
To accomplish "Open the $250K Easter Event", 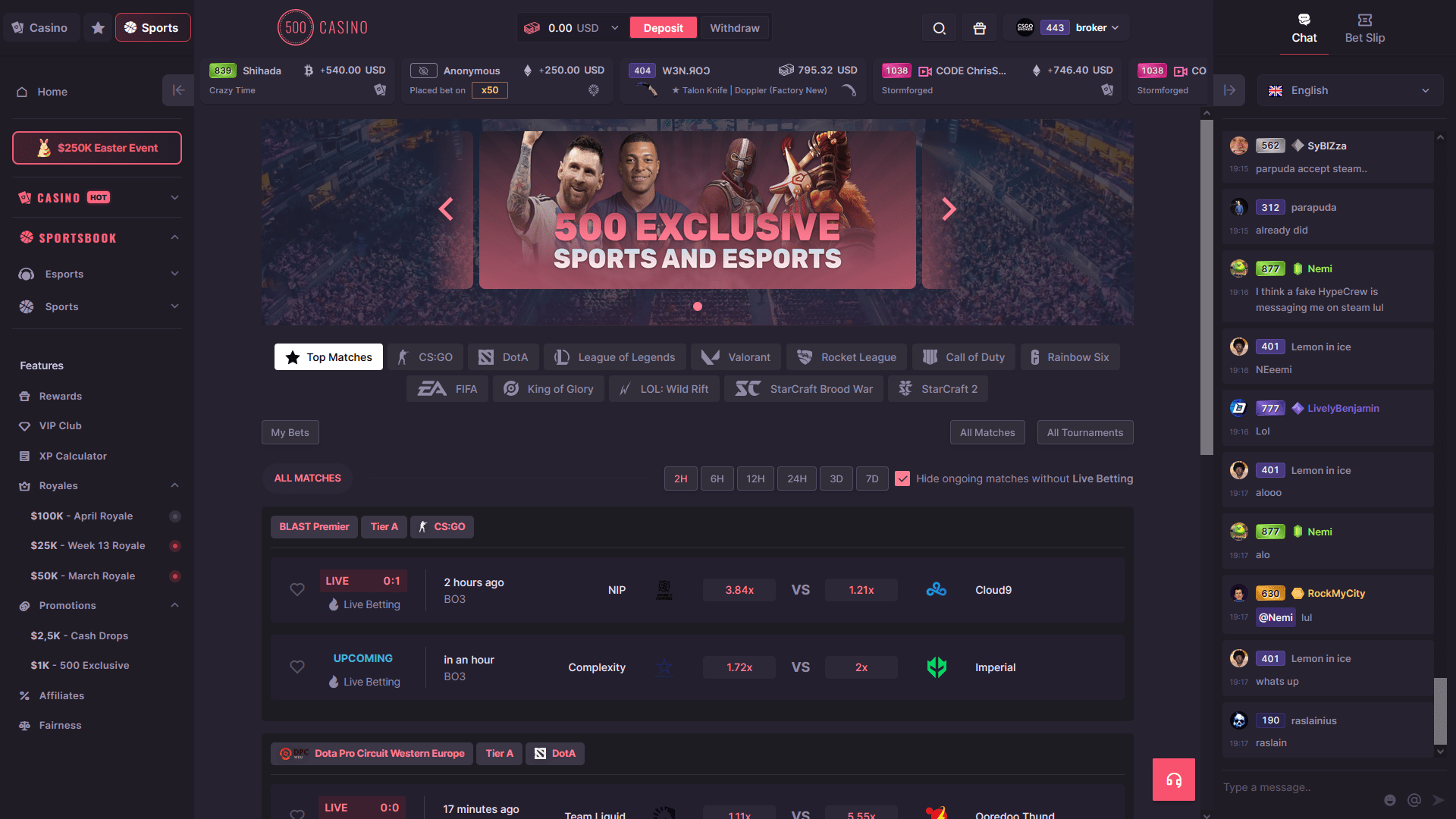I will pyautogui.click(x=97, y=148).
